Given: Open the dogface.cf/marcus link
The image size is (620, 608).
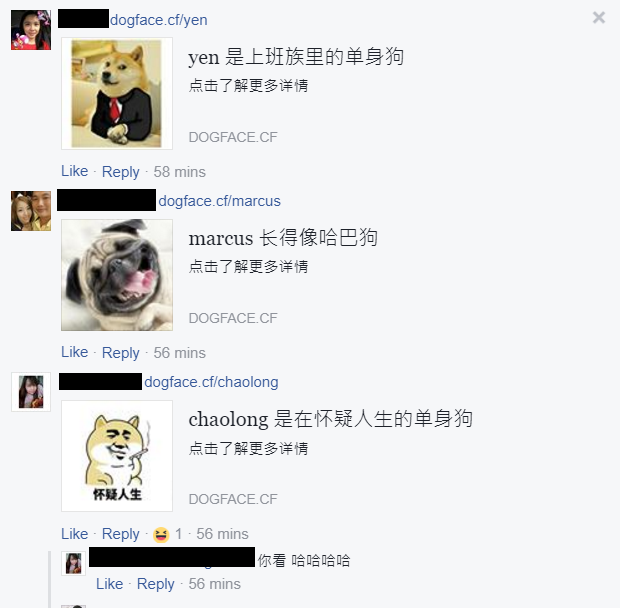Looking at the screenshot, I should (219, 201).
